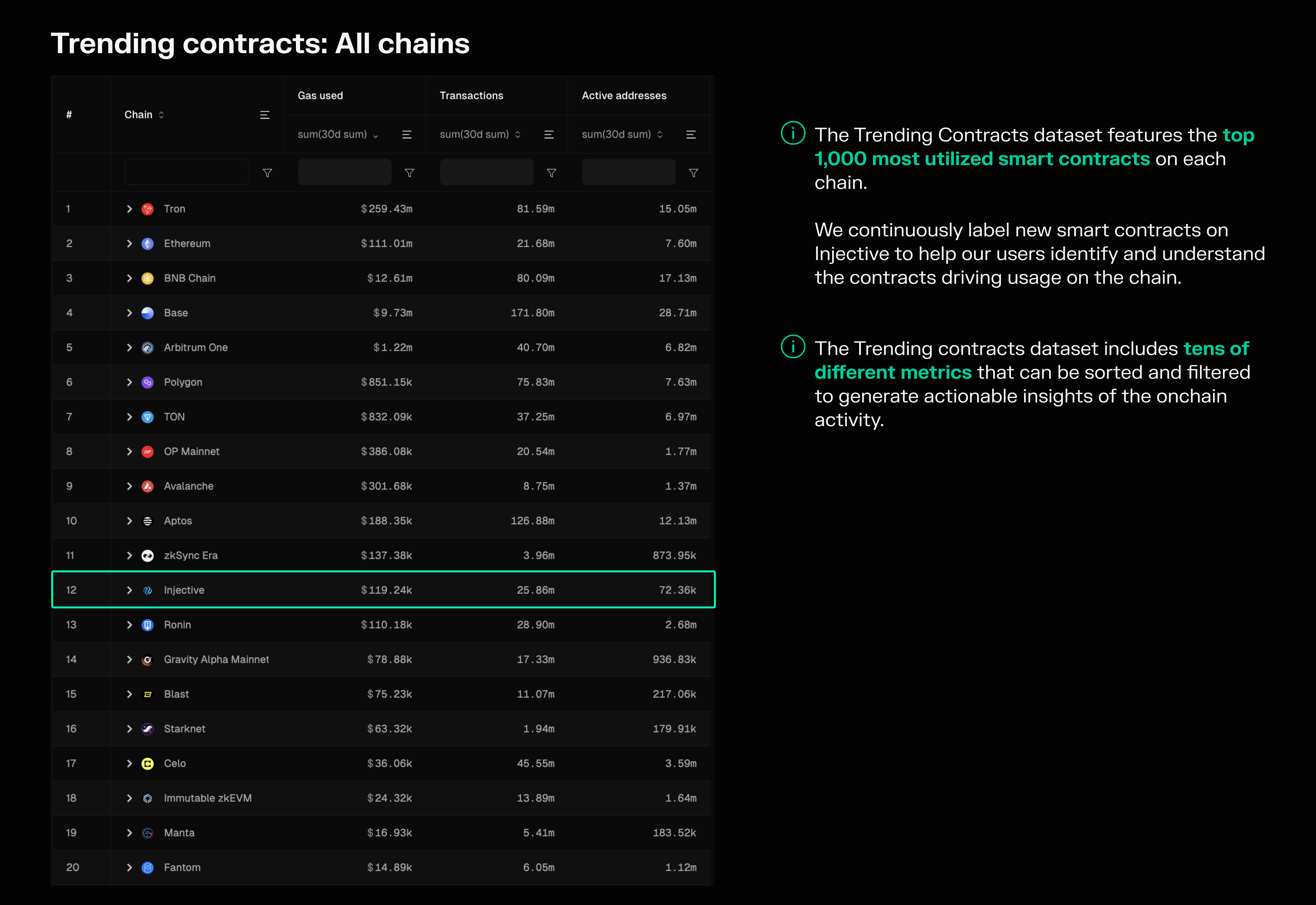Click the Active addresses filter funnel icon
The image size is (1316, 905).
pyautogui.click(x=693, y=173)
